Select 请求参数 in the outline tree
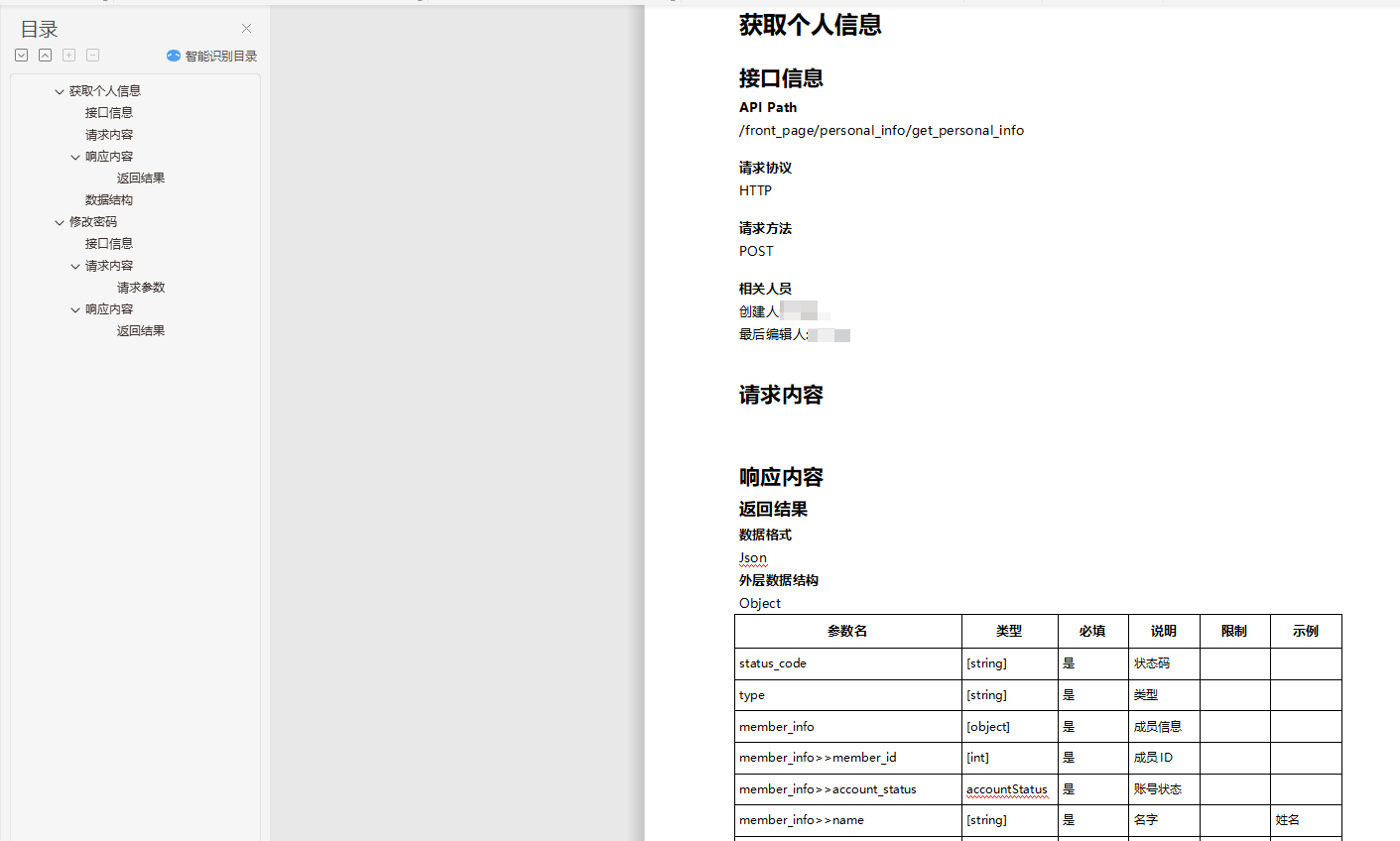1400x841 pixels. tap(141, 288)
